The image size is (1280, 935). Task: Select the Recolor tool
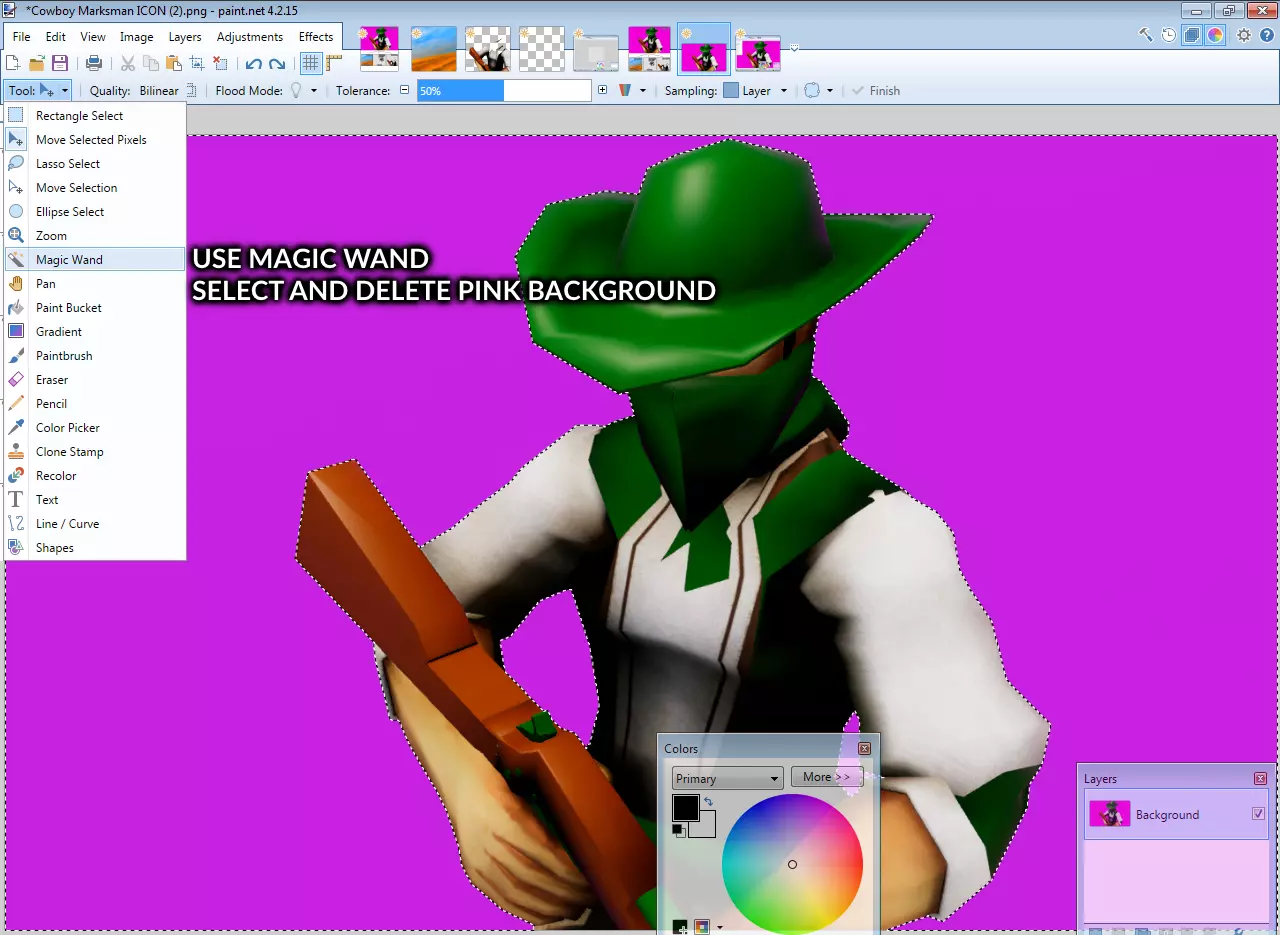[x=95, y=476]
